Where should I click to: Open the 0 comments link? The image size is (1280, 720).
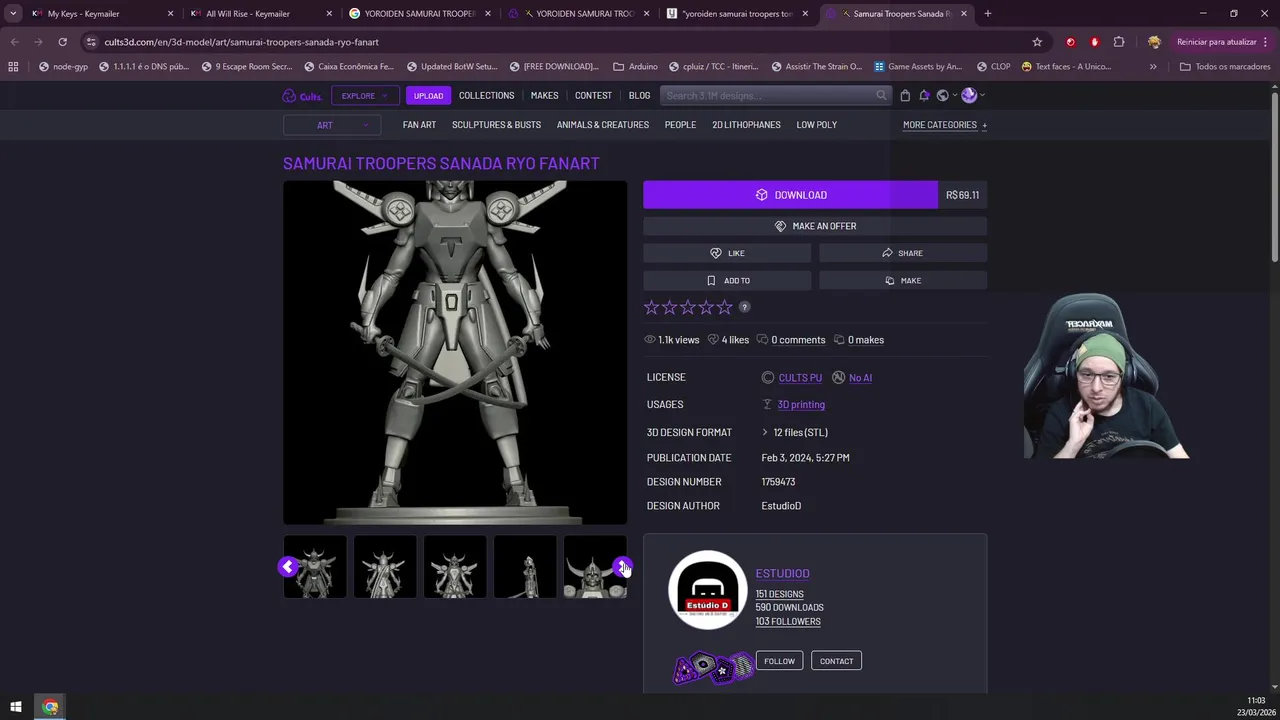click(798, 340)
